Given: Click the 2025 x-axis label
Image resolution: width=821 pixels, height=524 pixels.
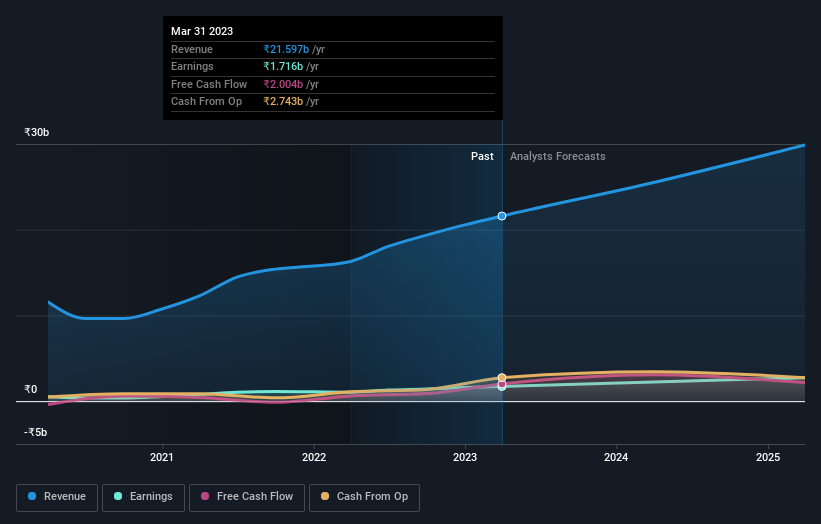Looking at the screenshot, I should (x=768, y=457).
